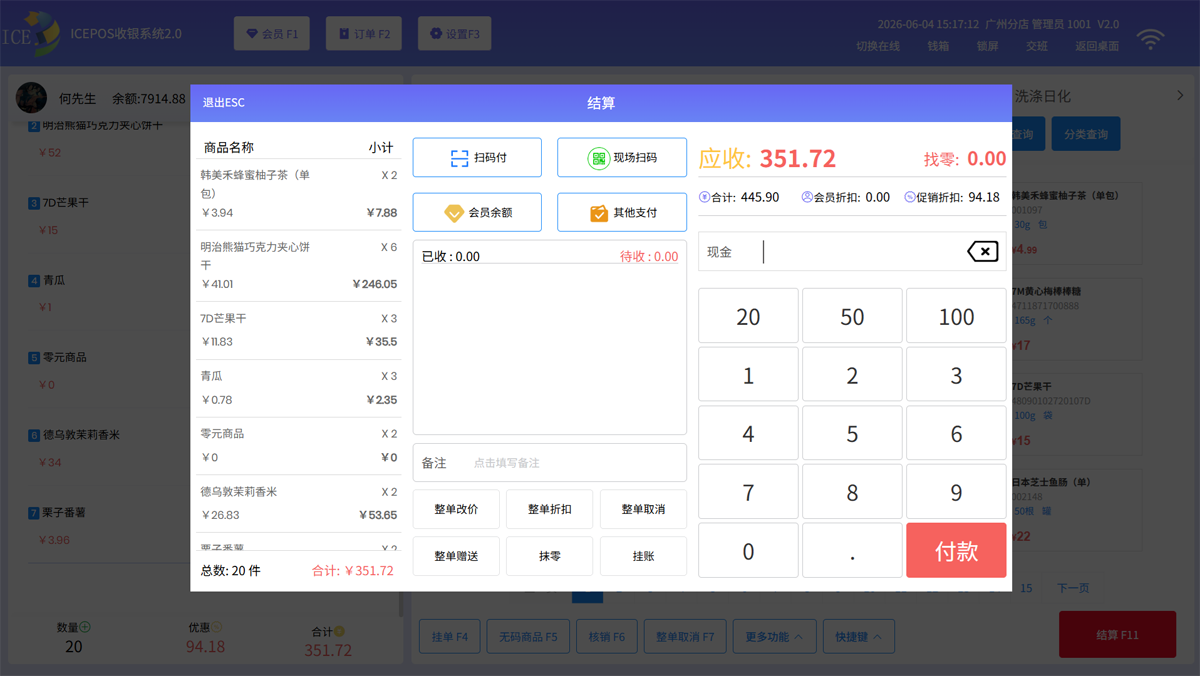1200x676 pixels.
Task: Click the 抹零 button
Action: (550, 556)
